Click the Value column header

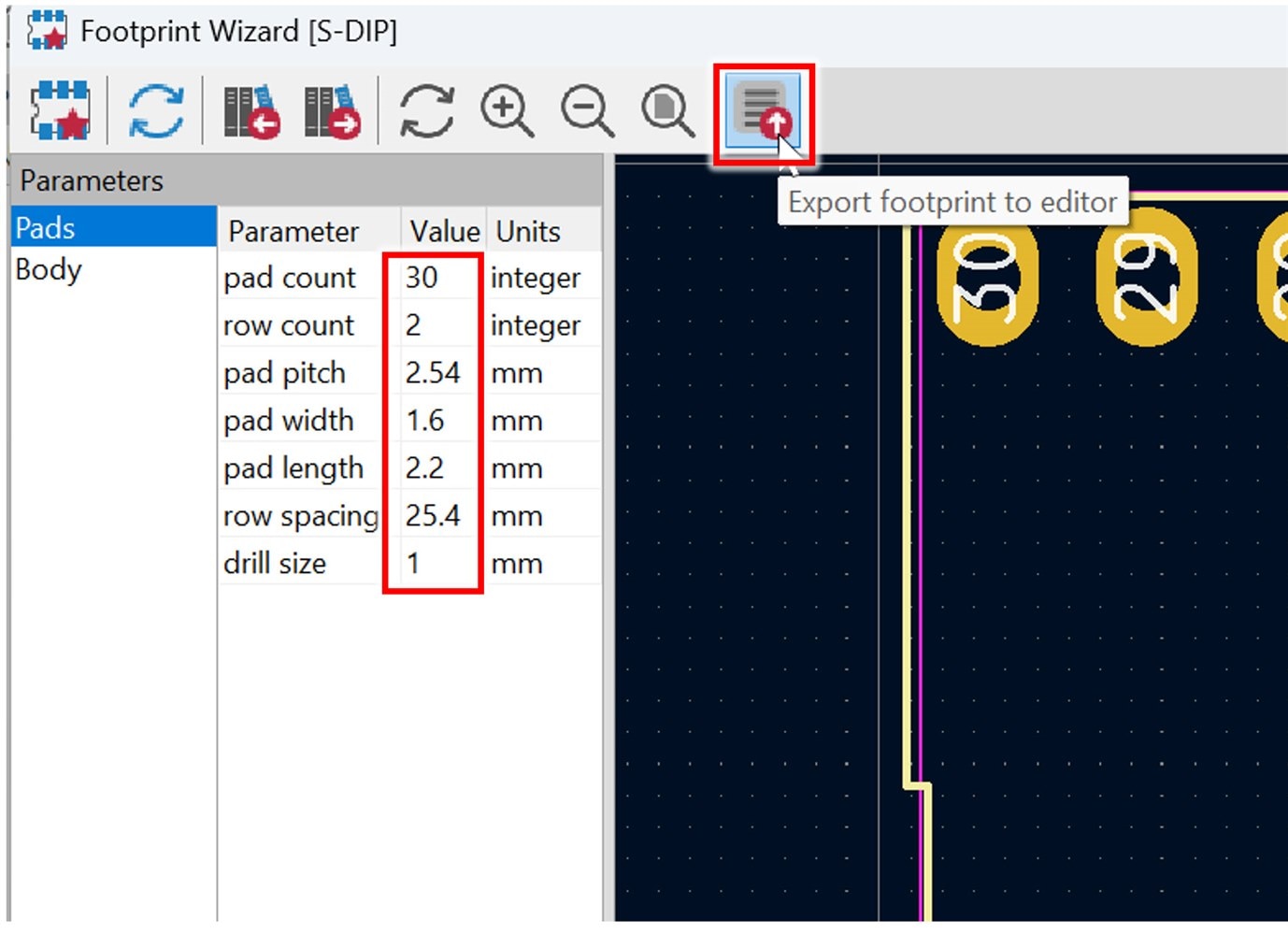coord(444,230)
